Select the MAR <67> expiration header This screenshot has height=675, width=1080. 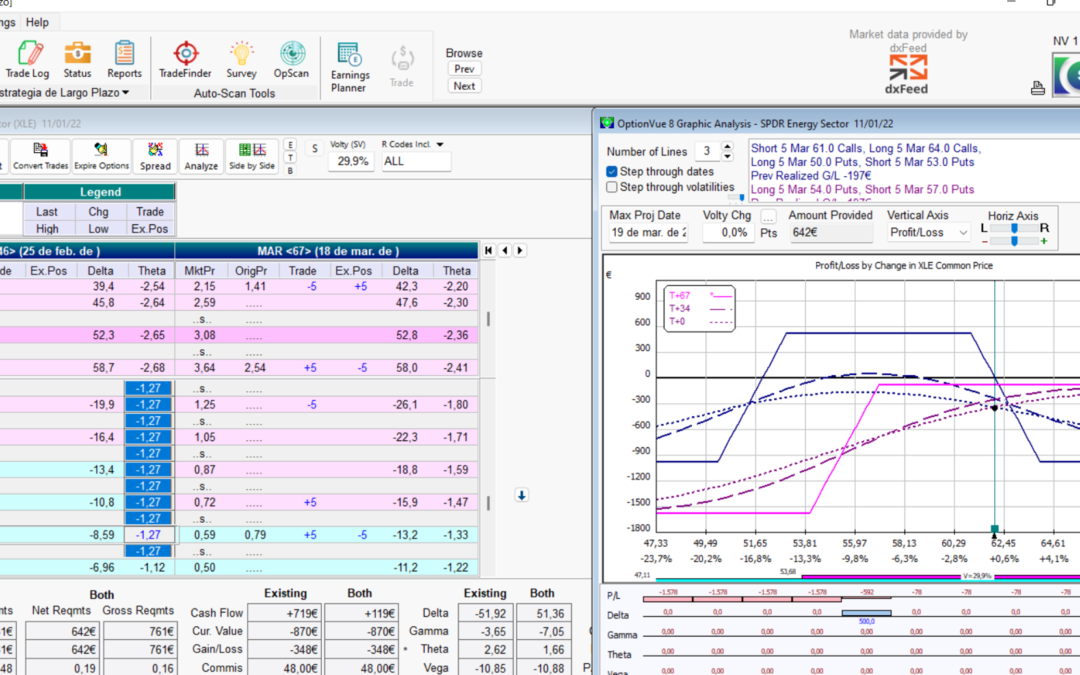327,251
